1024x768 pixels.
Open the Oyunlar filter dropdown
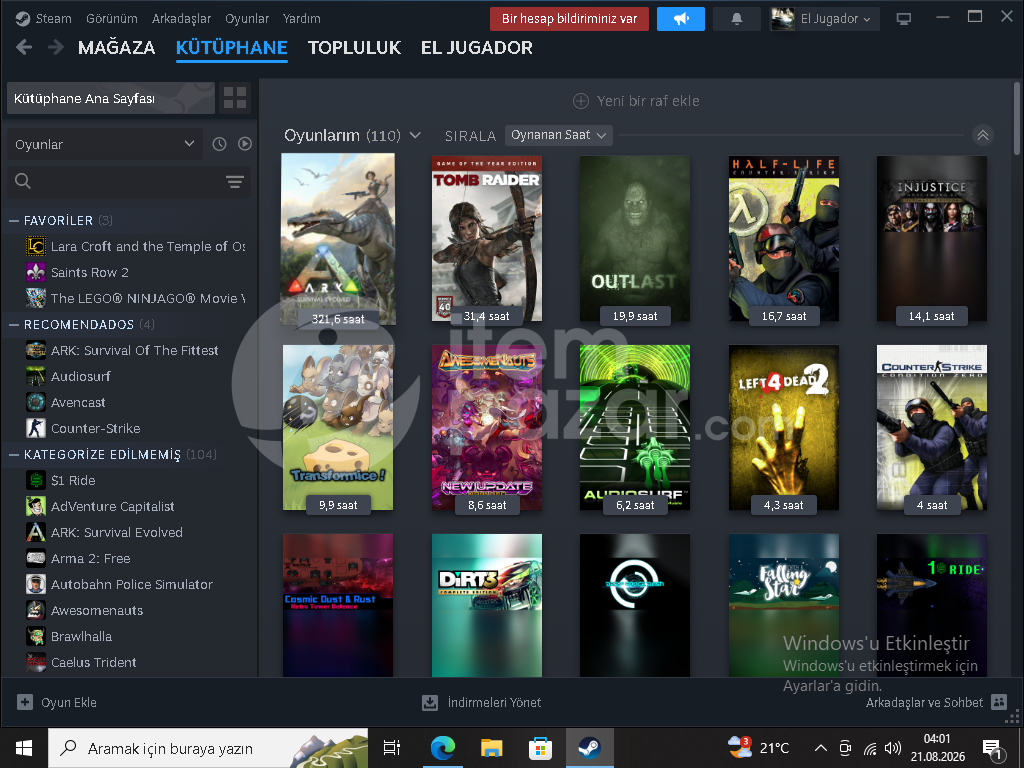pos(104,144)
